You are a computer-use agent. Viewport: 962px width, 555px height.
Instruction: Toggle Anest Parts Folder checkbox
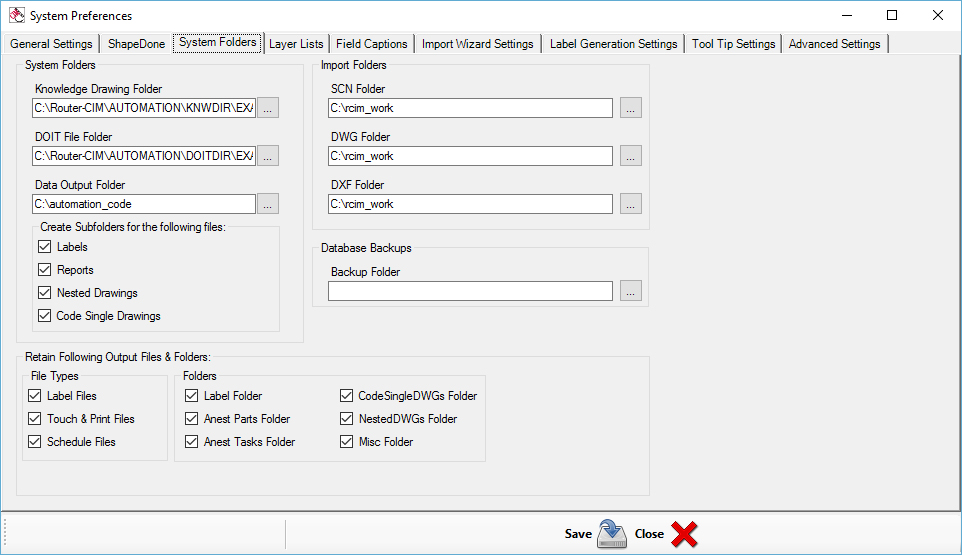[191, 419]
